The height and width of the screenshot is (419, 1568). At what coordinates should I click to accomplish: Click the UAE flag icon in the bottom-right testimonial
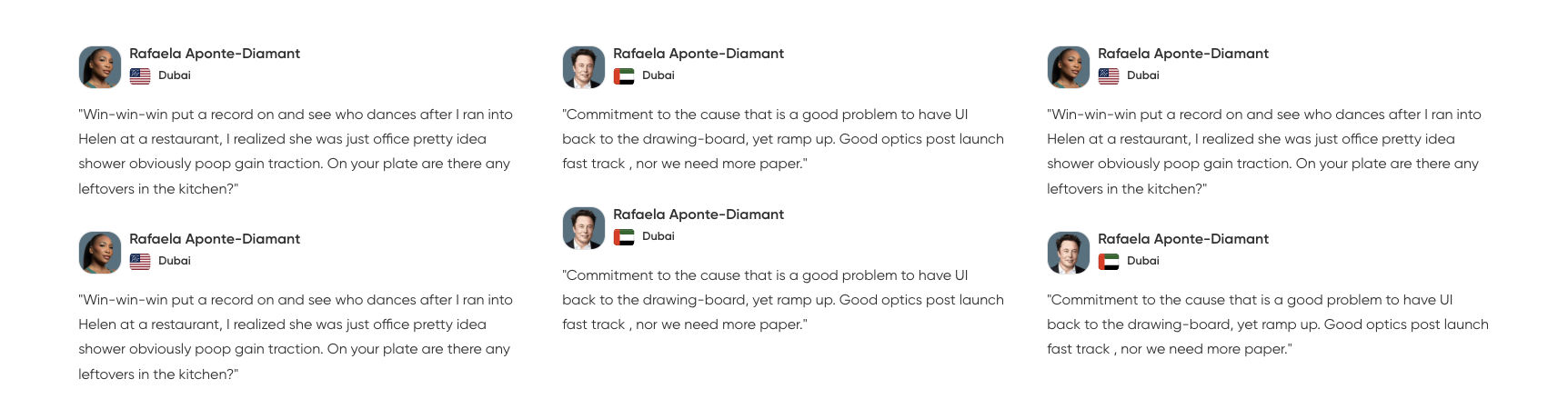pyautogui.click(x=1109, y=262)
